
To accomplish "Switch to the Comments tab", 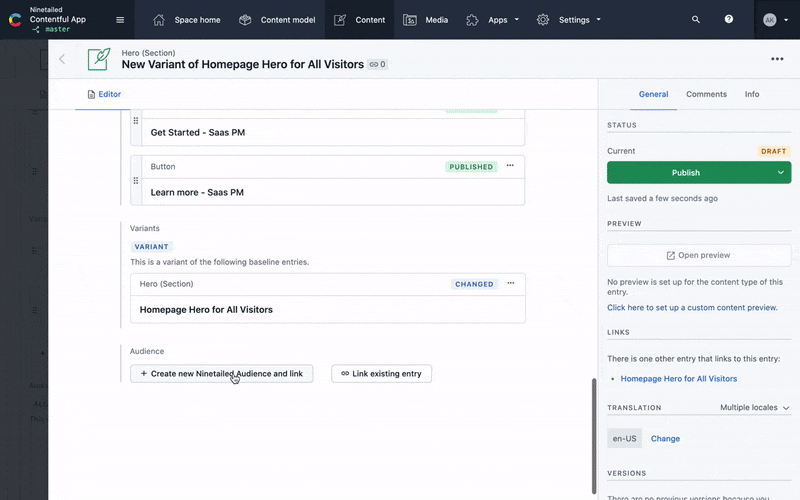I will click(706, 94).
